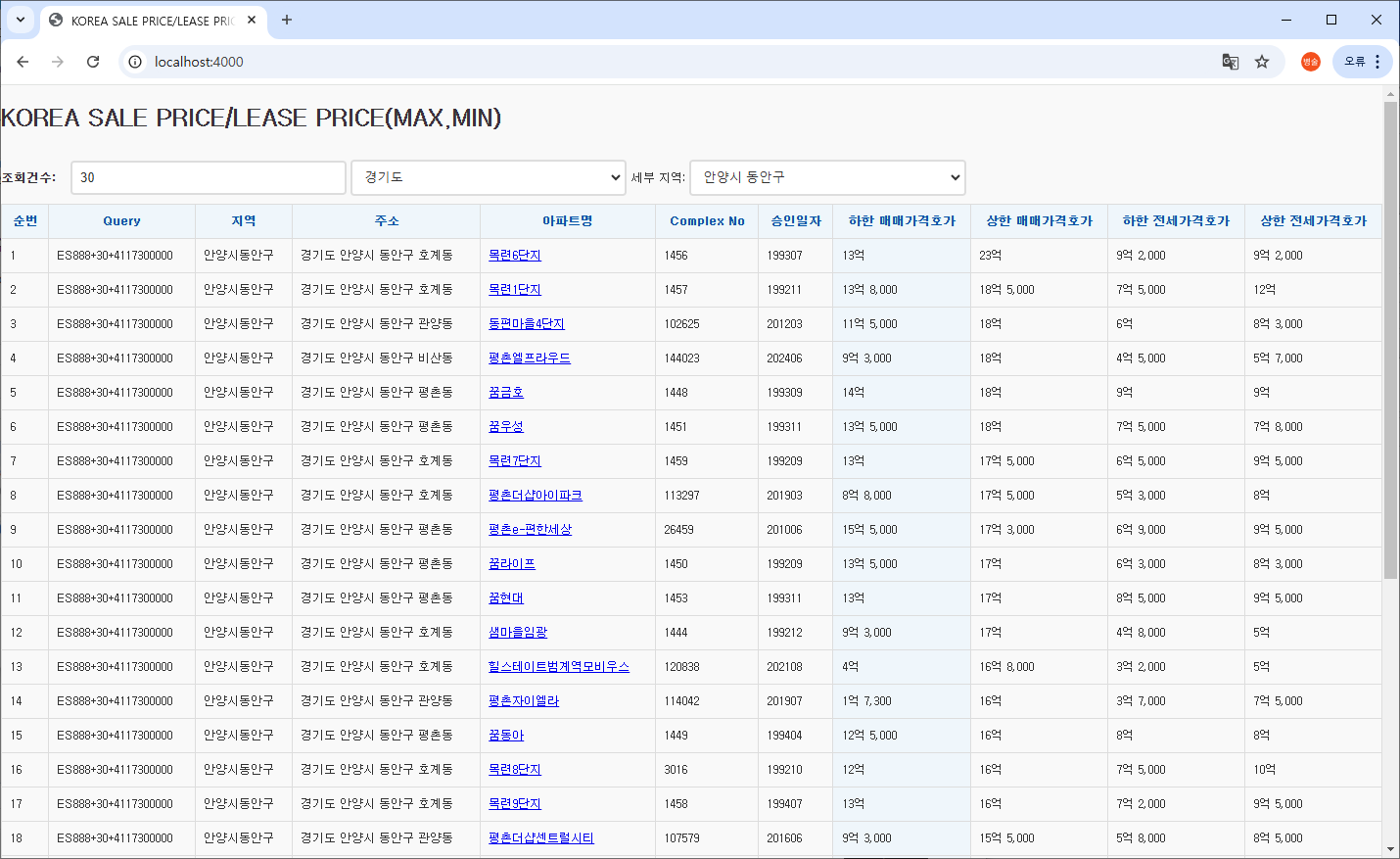Click the scrollbar up arrow

(1390, 94)
